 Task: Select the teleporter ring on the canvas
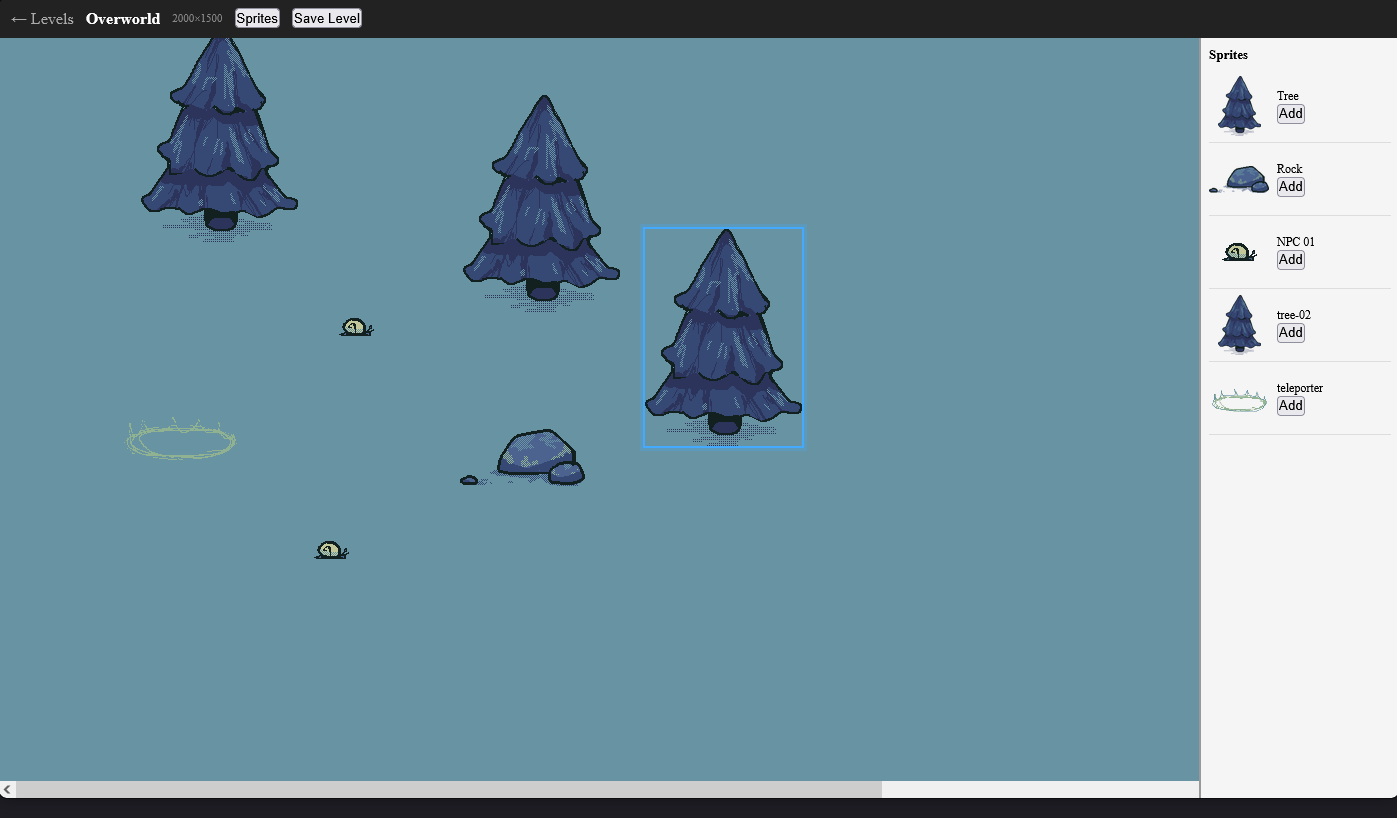(181, 440)
